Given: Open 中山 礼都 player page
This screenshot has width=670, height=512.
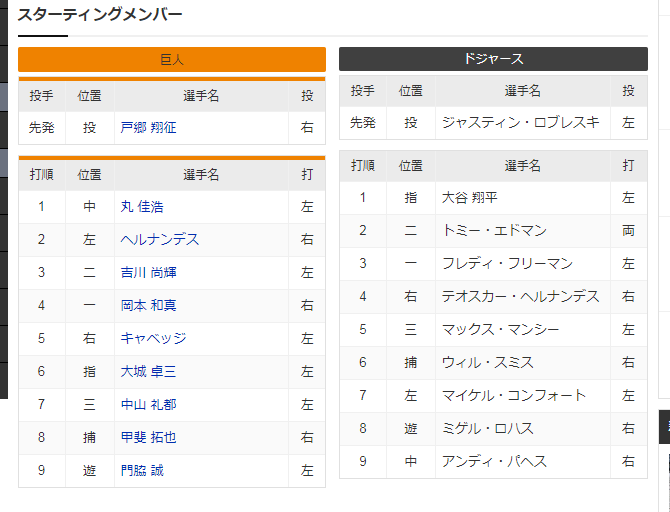Looking at the screenshot, I should coord(148,404).
